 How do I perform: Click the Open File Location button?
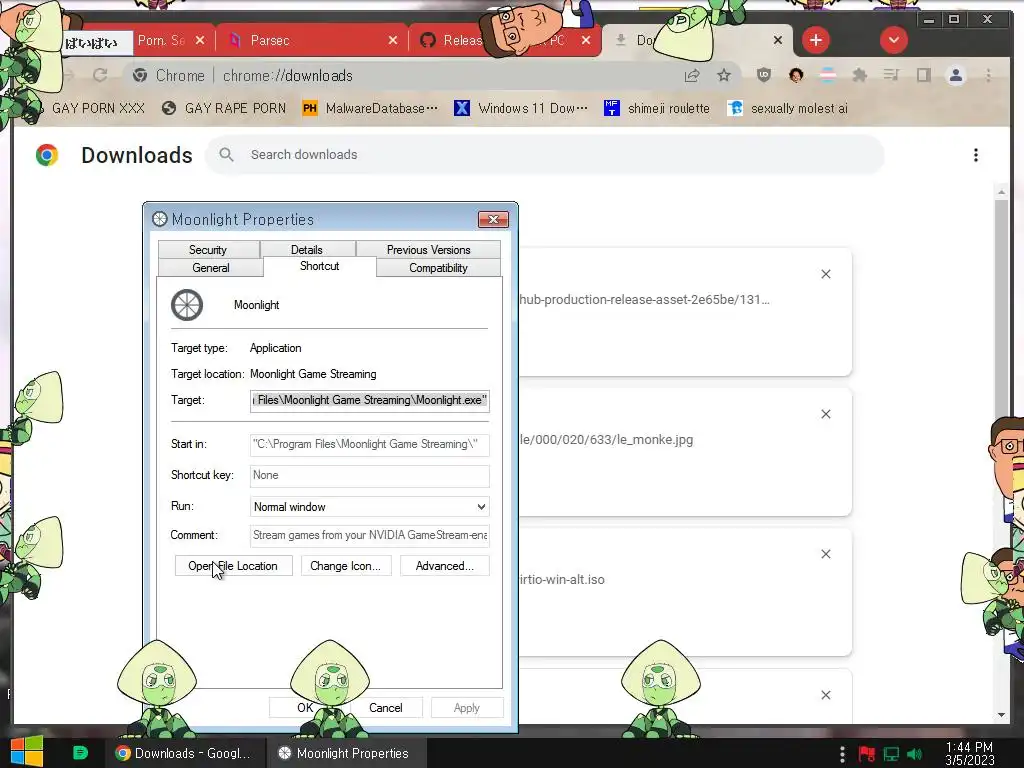233,566
